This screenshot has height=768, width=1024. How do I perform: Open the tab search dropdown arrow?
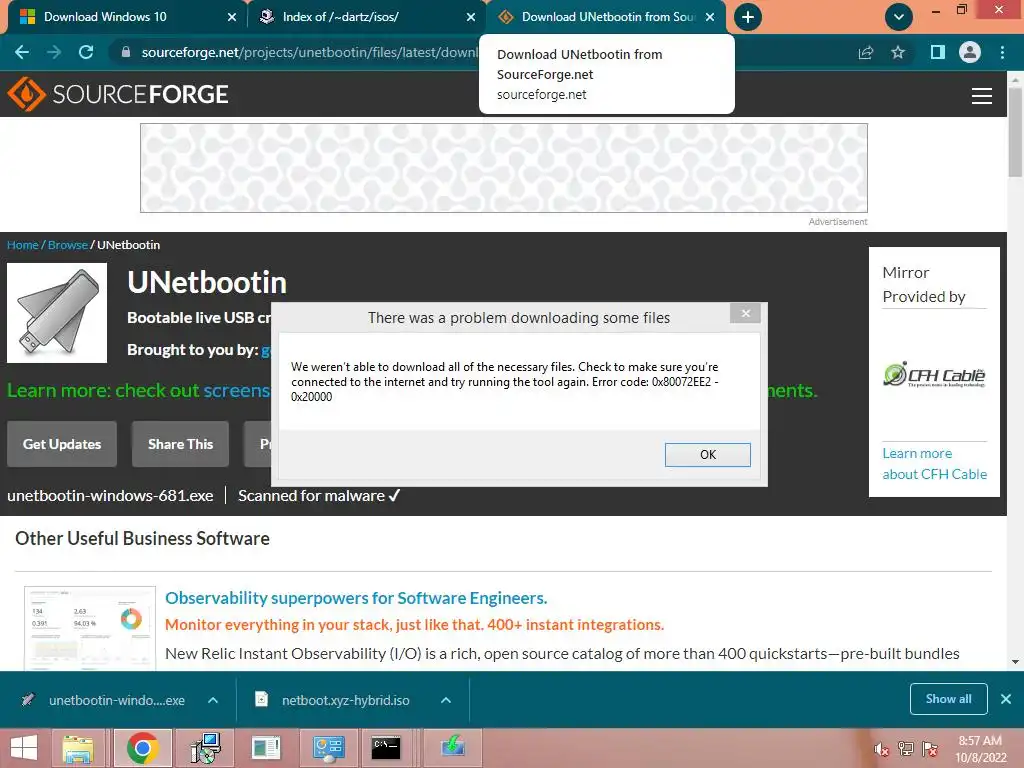[899, 17]
